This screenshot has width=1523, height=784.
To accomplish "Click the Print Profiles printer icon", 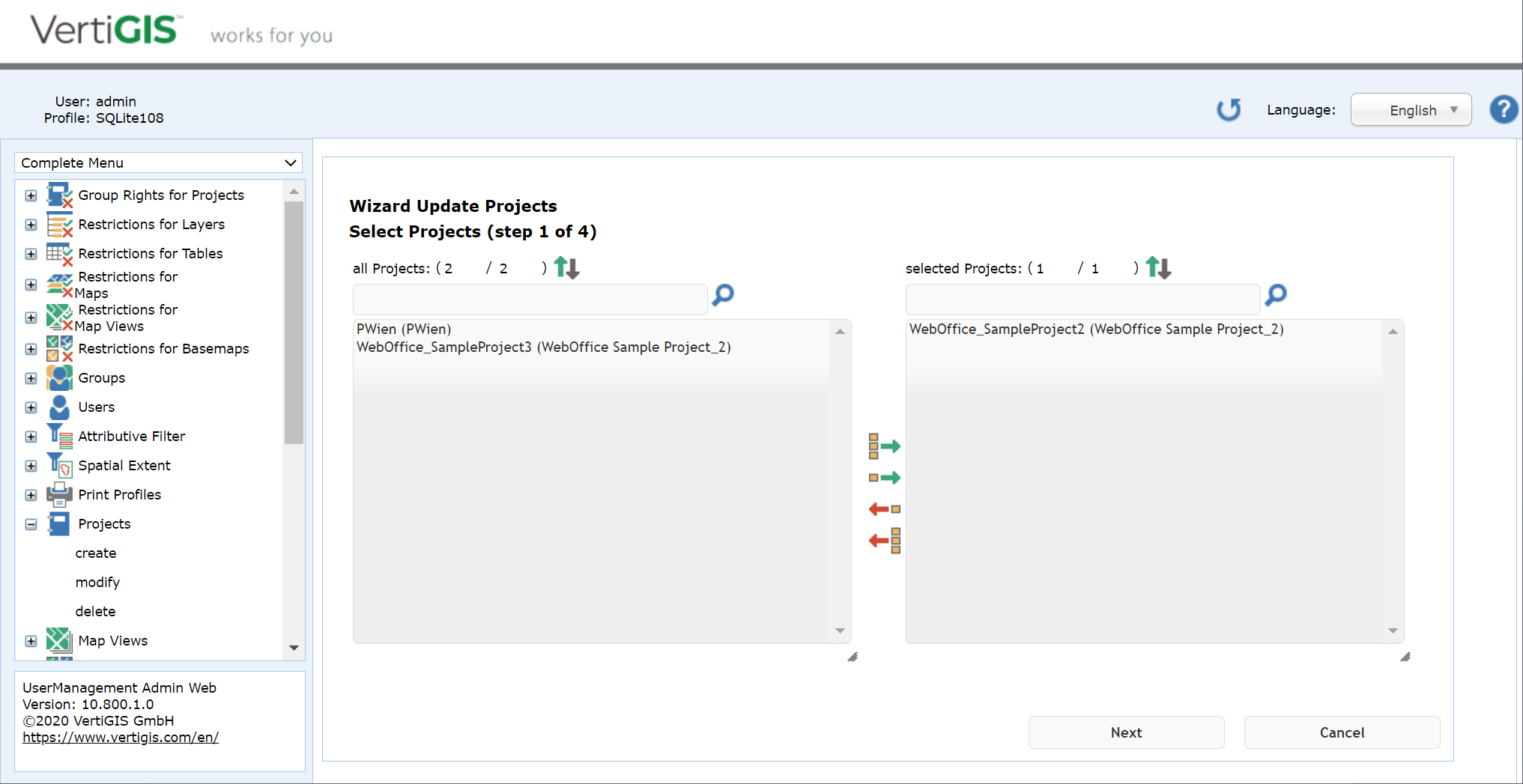I will tap(58, 494).
